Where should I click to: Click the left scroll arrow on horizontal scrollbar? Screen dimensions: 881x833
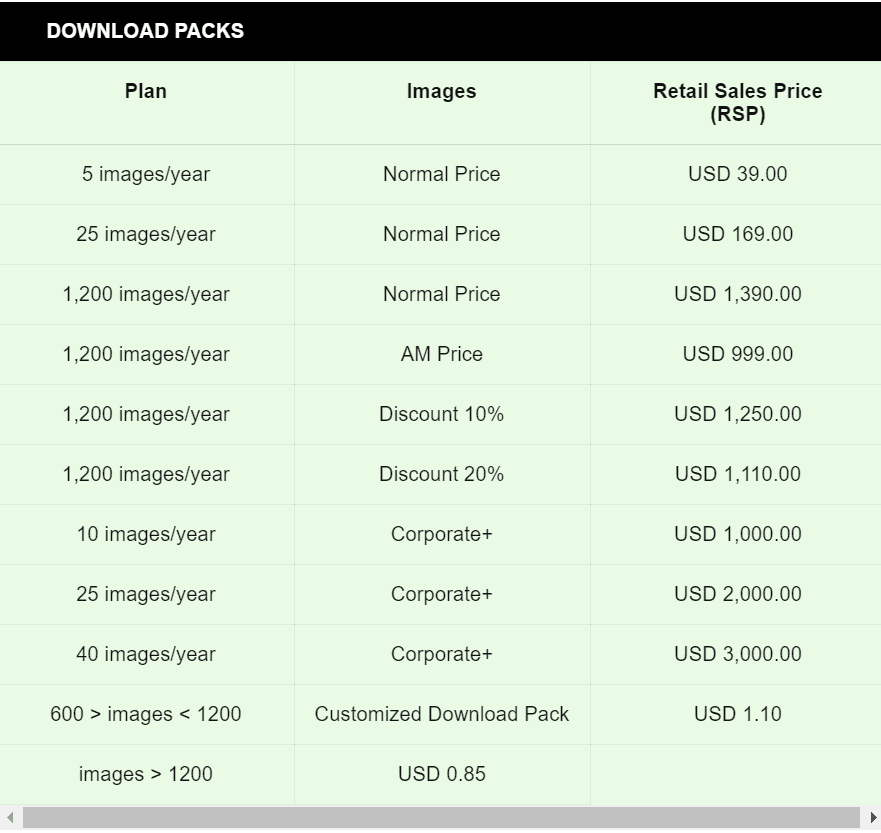click(x=9, y=818)
